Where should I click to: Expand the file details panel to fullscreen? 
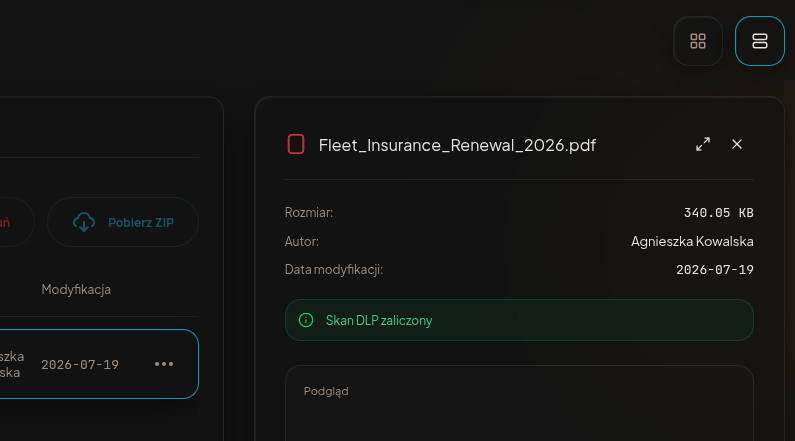[x=703, y=144]
